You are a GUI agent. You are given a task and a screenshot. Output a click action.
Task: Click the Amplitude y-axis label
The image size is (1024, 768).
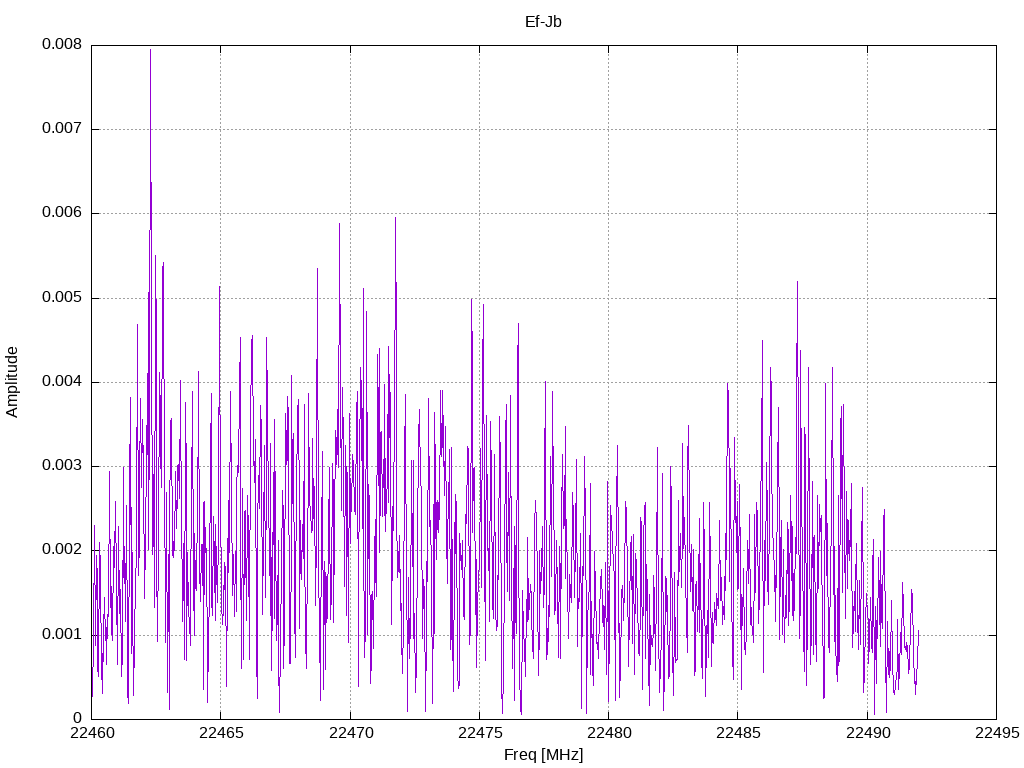click(x=12, y=382)
